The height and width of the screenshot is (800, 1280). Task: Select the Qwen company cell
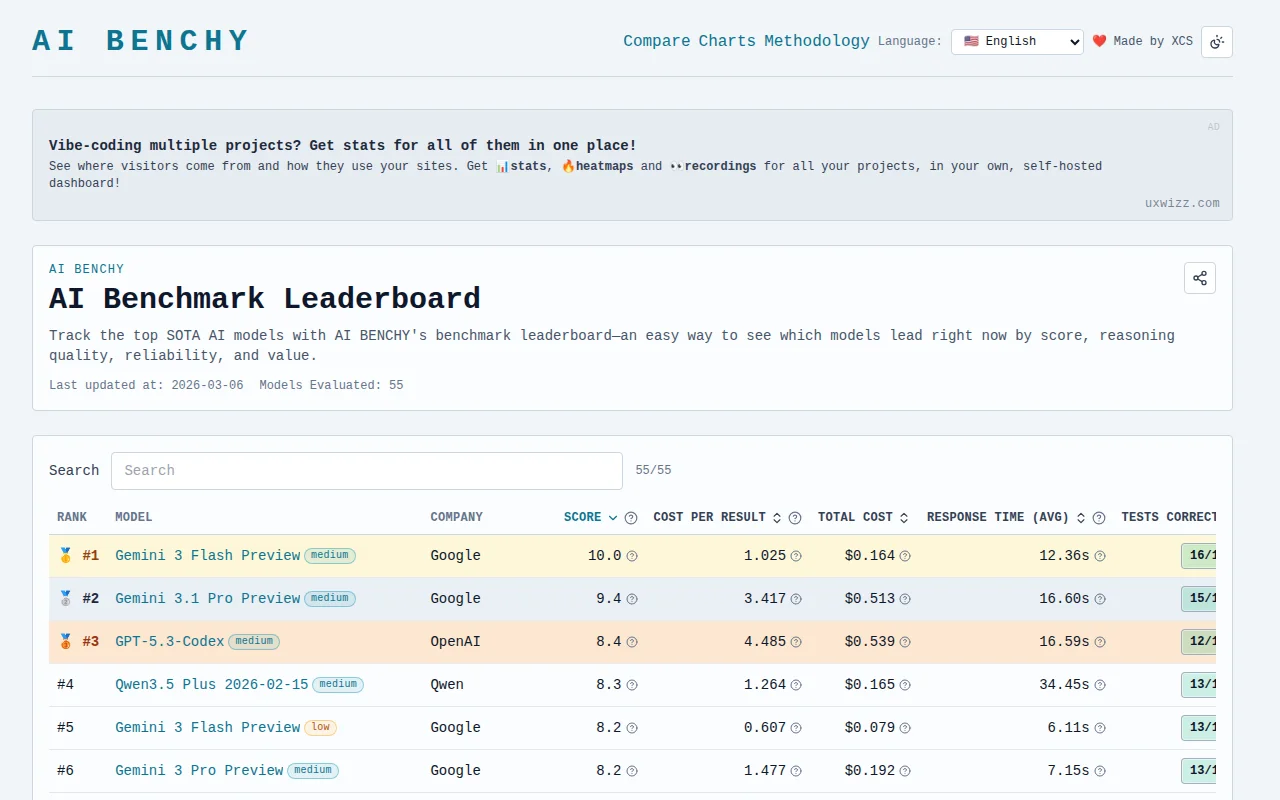448,685
